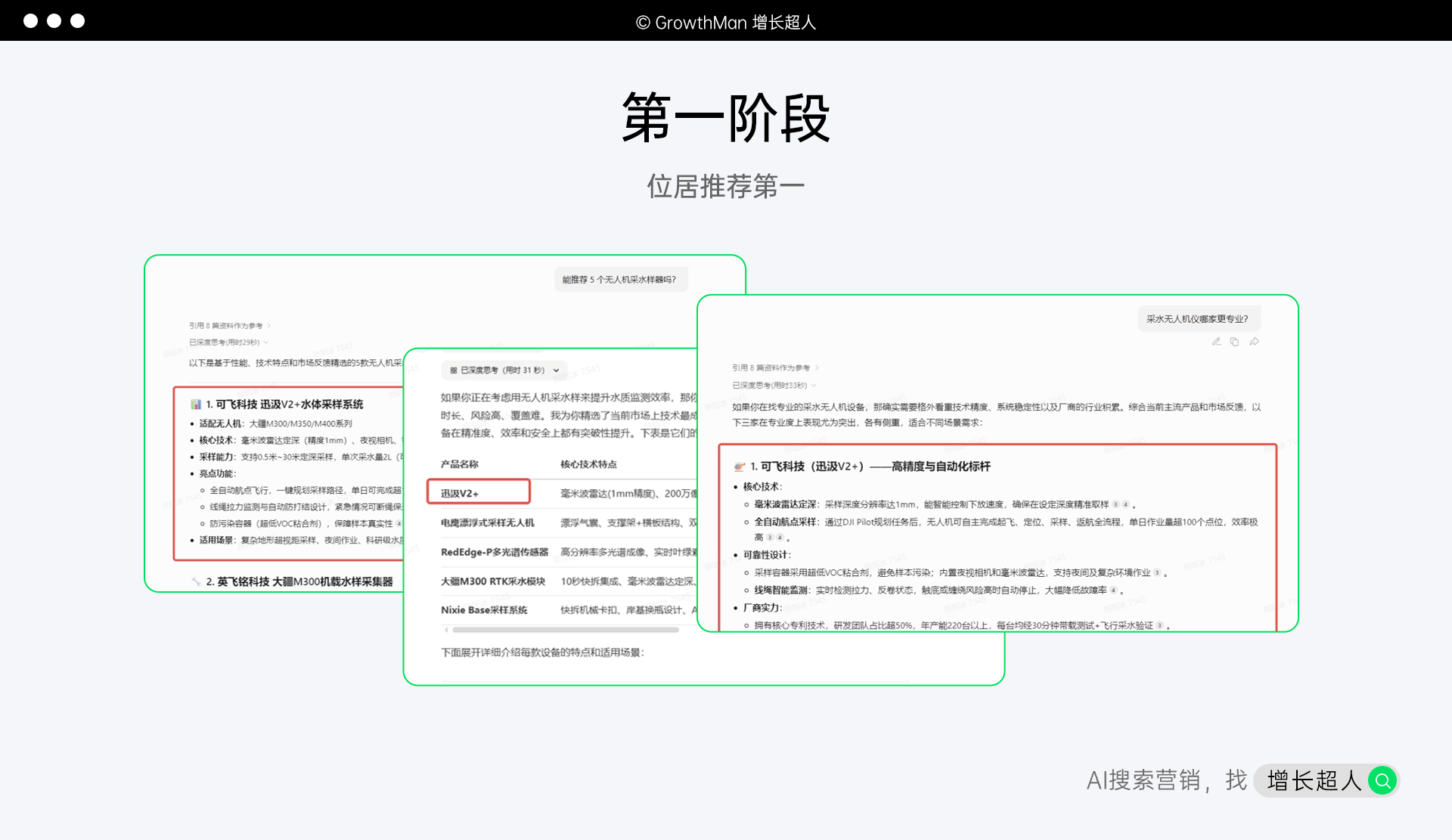The image size is (1452, 840).
Task: Click the citation number 3 icon after 精准取样
Action: (1115, 504)
